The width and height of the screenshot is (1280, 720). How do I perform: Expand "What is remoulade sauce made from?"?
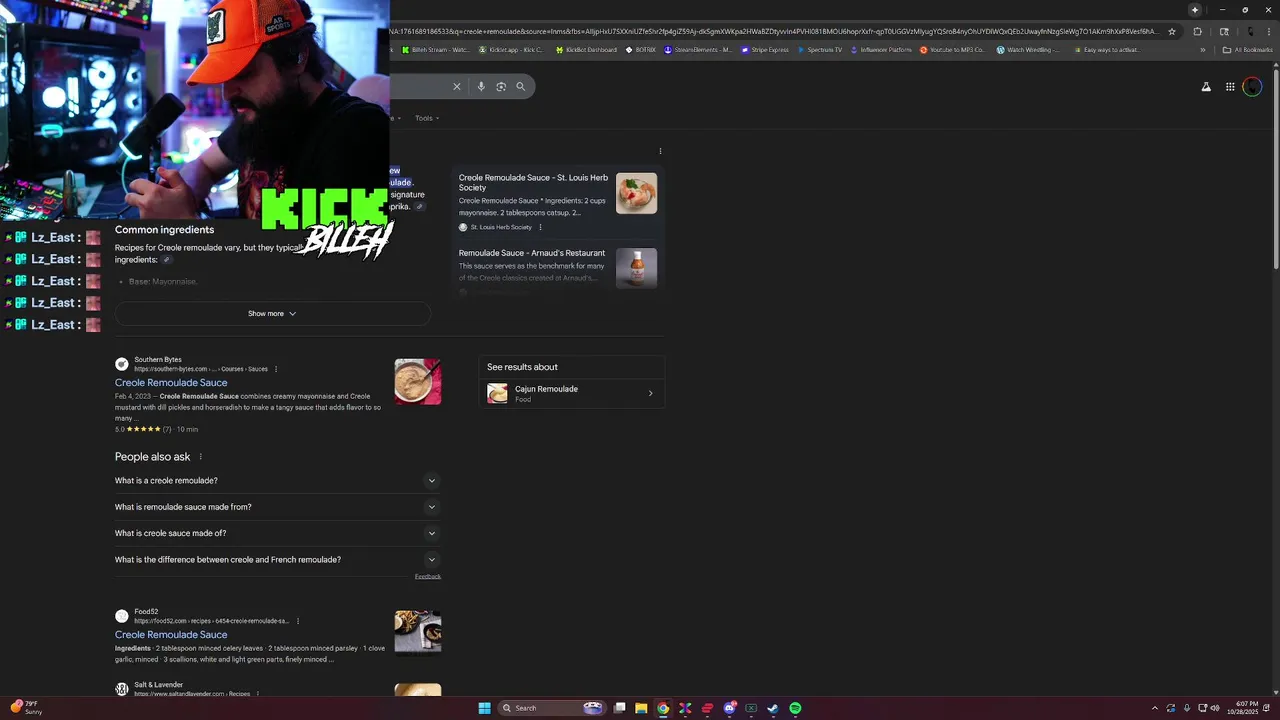point(277,507)
